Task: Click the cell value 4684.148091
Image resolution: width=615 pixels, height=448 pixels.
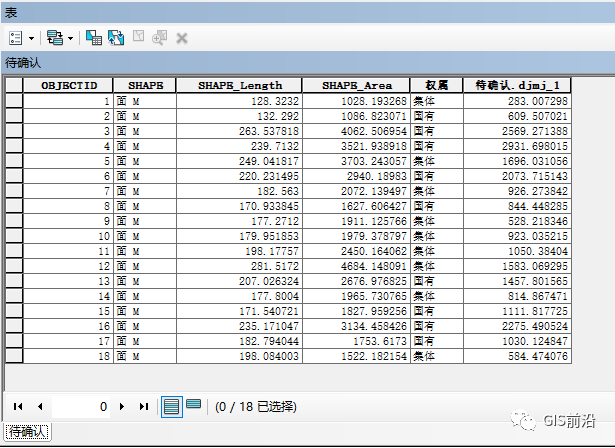Action: 374,266
